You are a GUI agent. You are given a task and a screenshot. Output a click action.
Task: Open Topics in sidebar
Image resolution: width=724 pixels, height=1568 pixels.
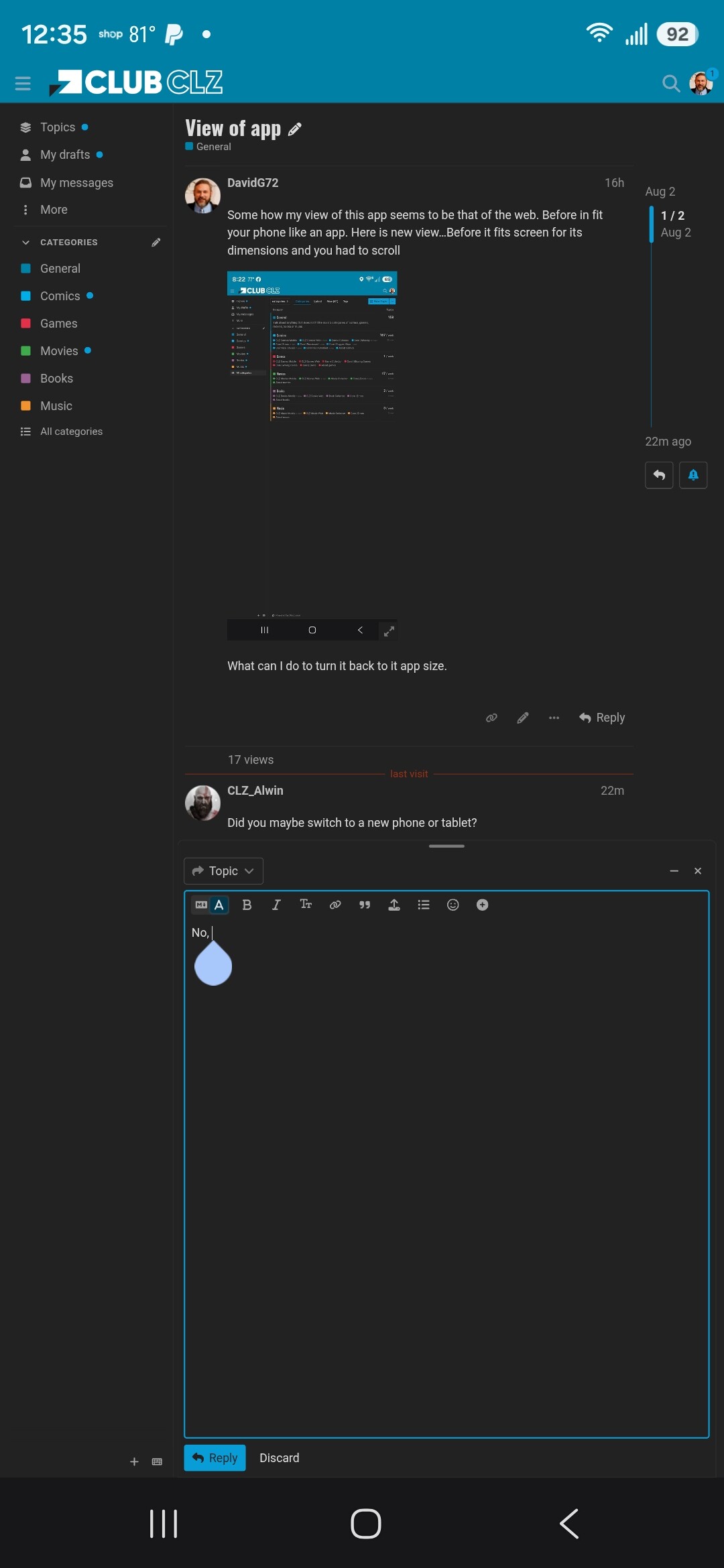pos(58,127)
